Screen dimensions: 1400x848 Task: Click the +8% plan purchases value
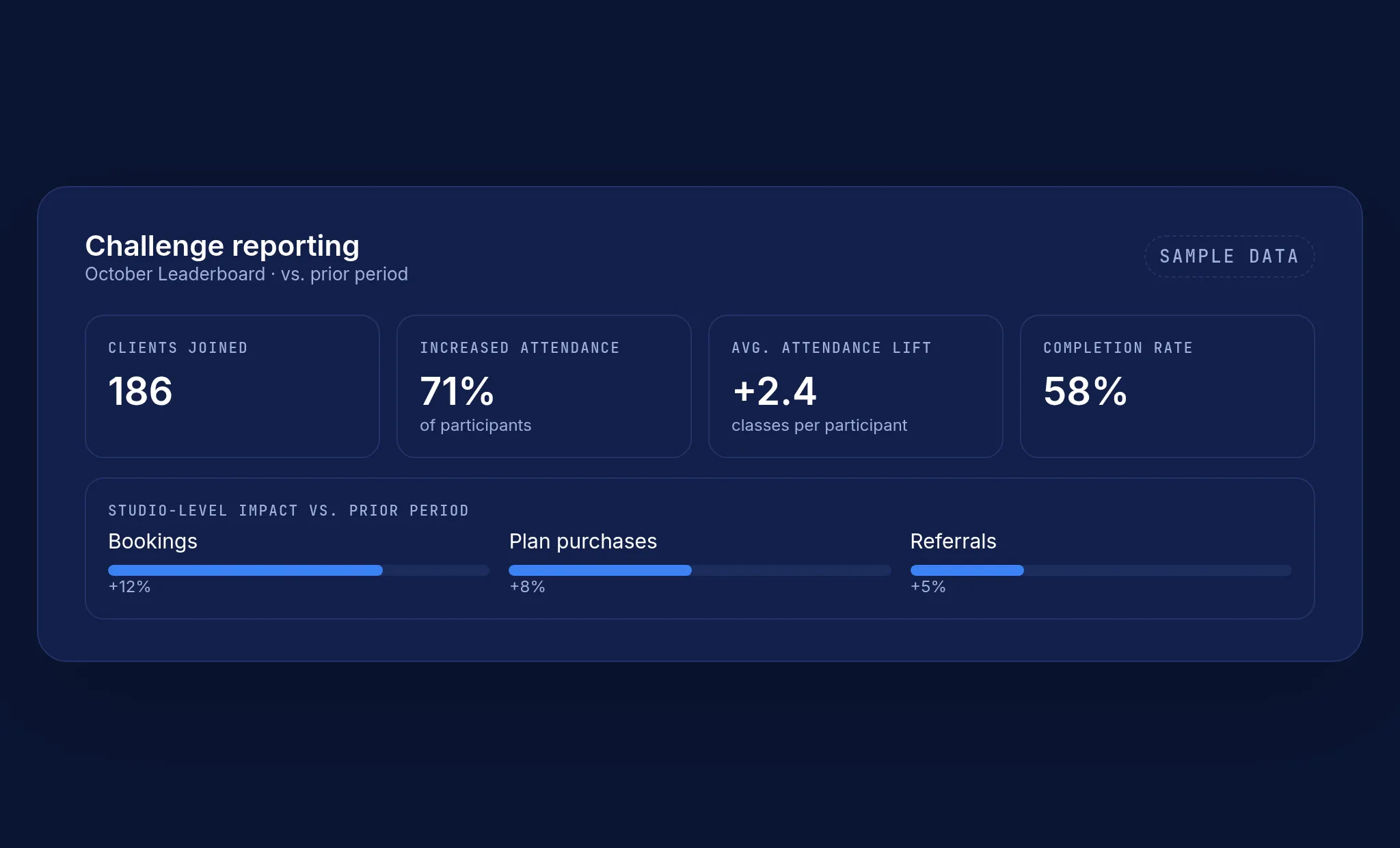527,587
